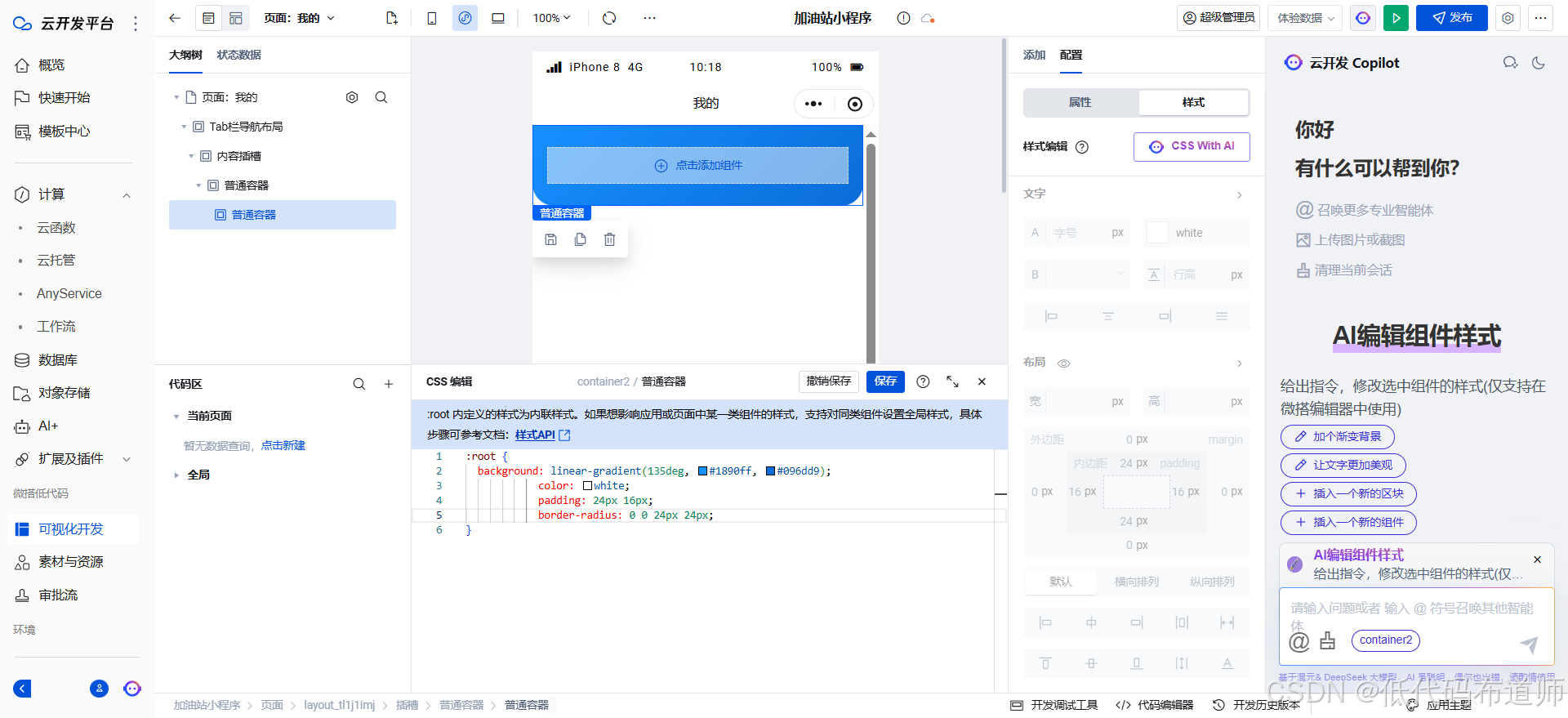The width and height of the screenshot is (1568, 718).
Task: Click the Copilot icon in top toolbar
Action: [1363, 18]
